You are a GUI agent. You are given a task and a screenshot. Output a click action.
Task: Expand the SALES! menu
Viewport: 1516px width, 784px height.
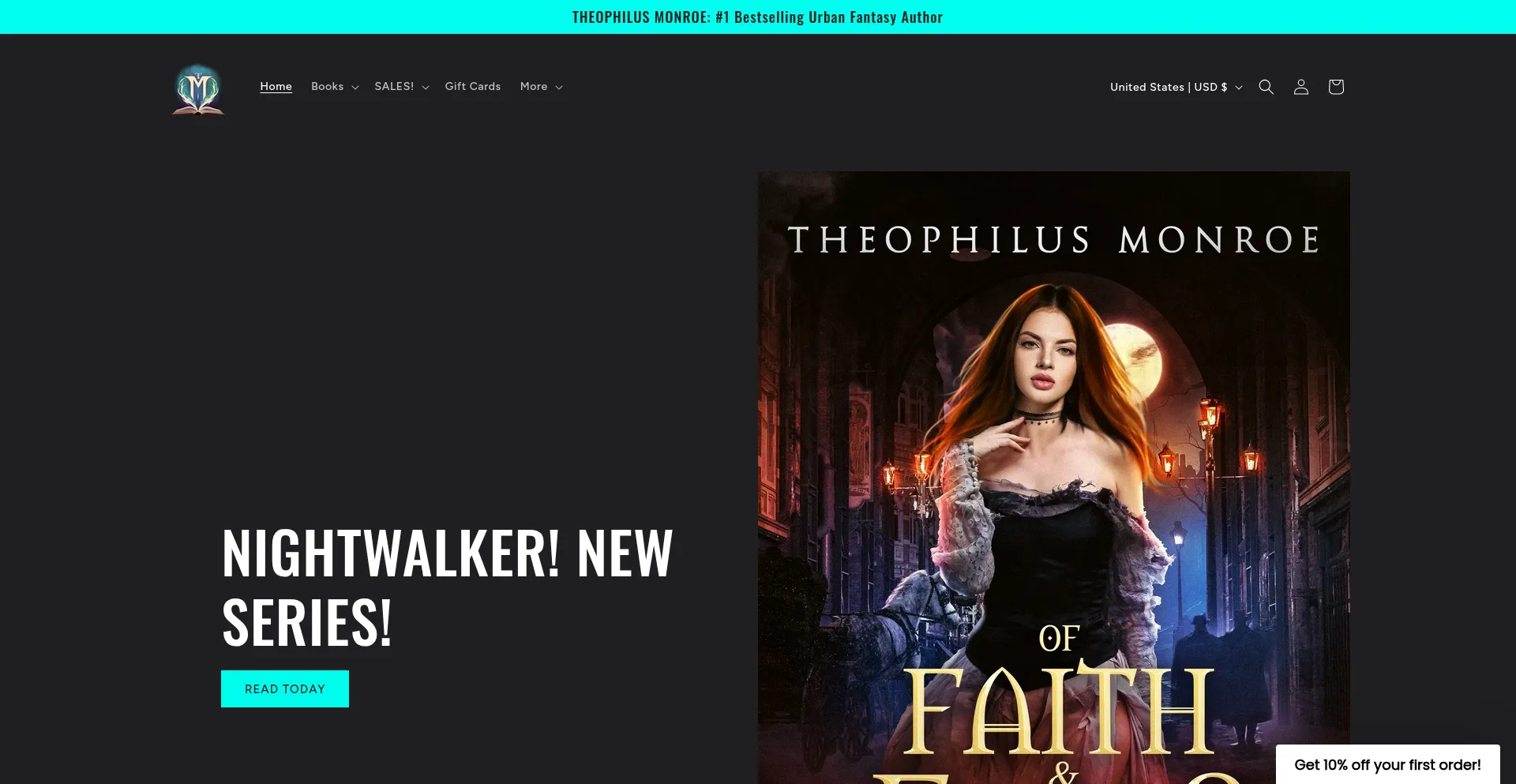pos(402,86)
